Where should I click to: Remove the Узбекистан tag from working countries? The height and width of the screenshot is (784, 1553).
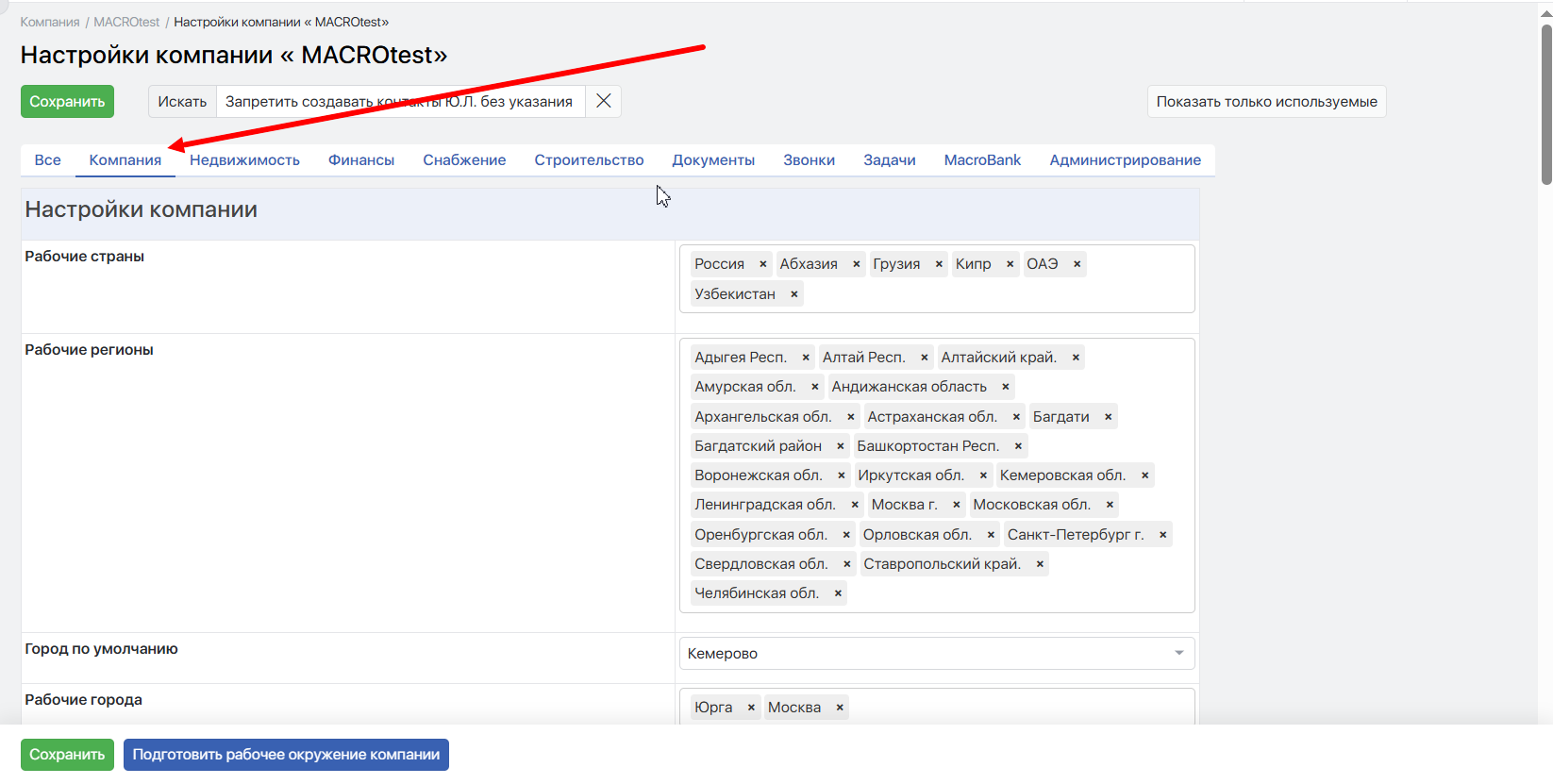click(x=794, y=294)
